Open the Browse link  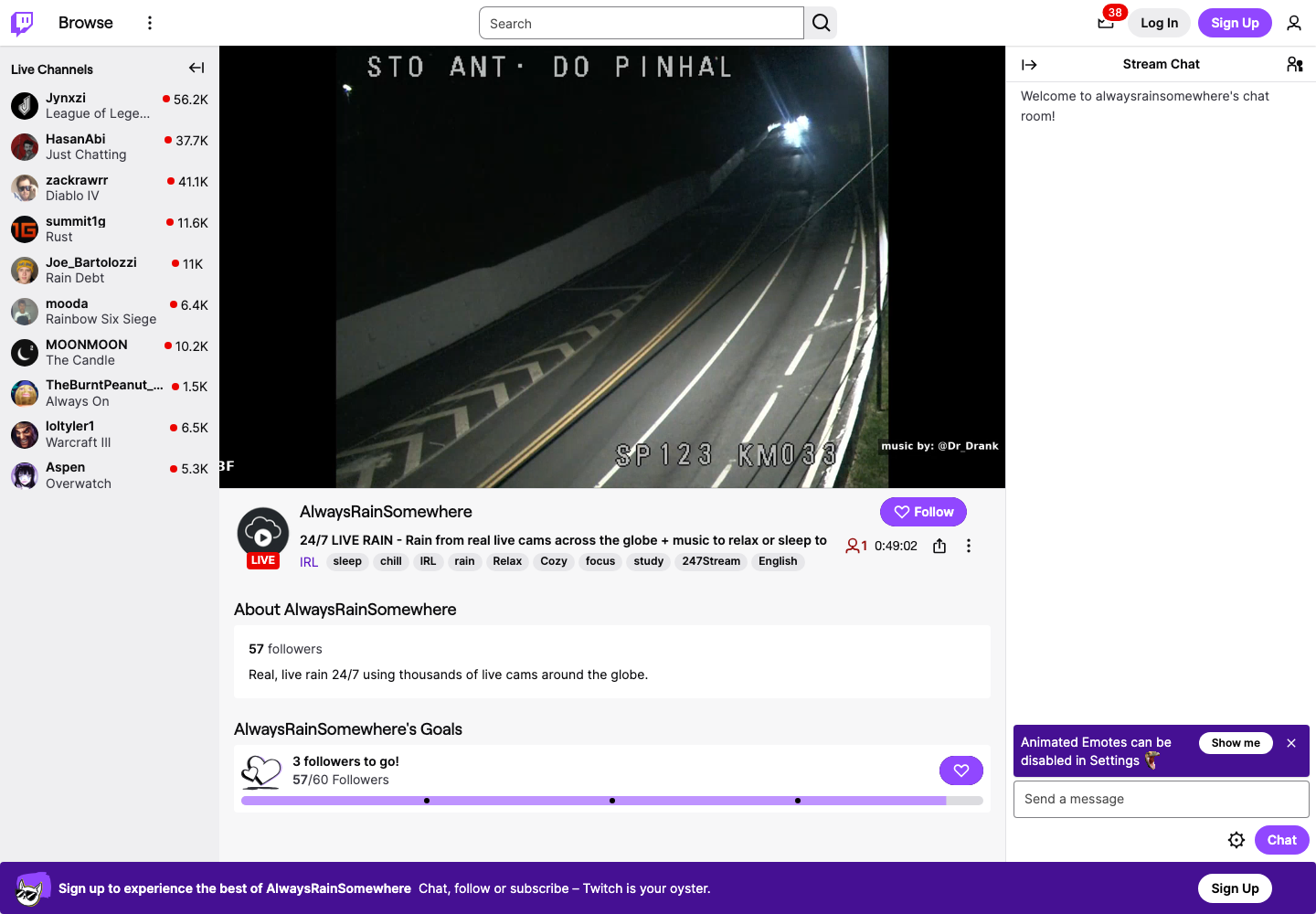coord(86,23)
